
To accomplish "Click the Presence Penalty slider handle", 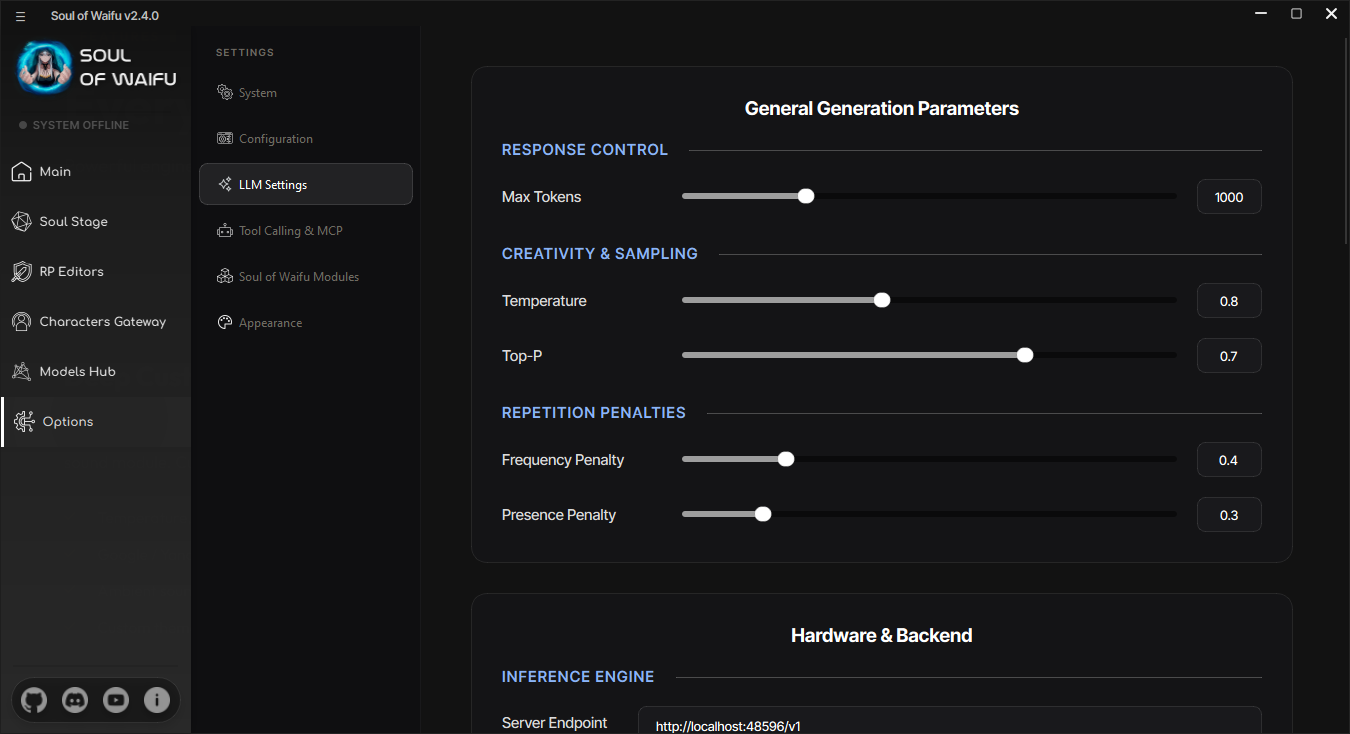I will (763, 514).
